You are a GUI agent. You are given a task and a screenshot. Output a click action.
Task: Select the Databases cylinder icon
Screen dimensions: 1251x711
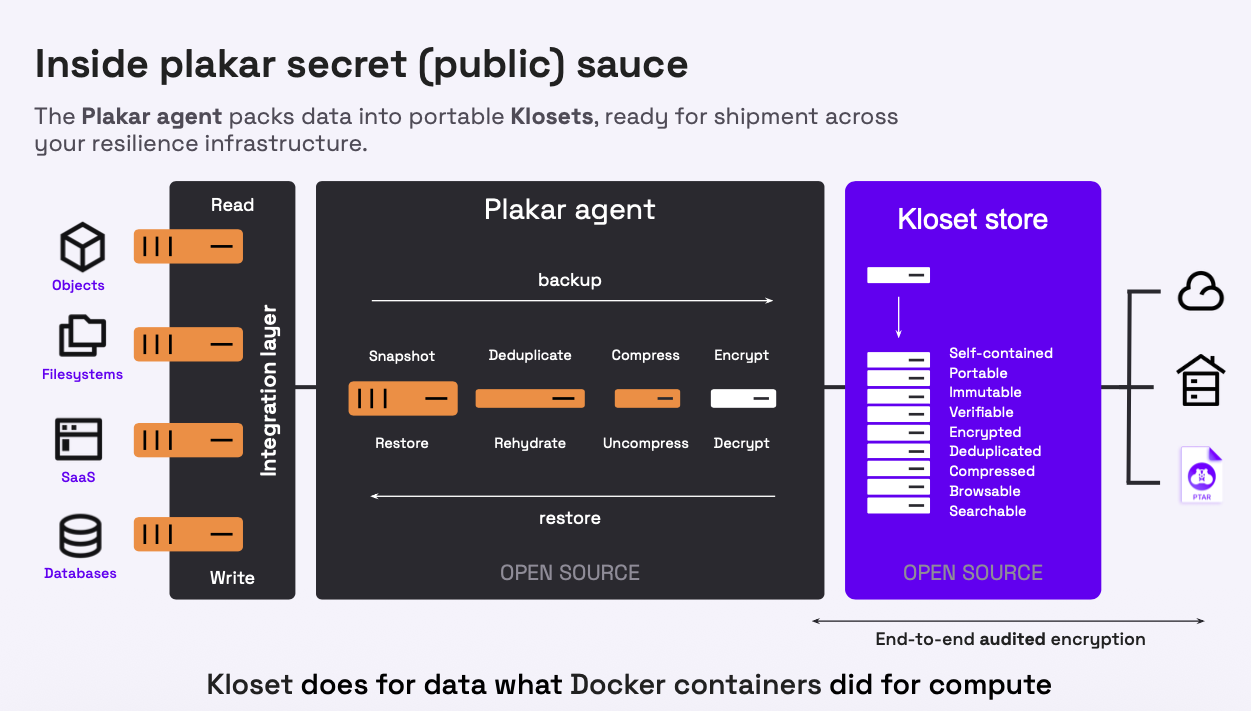click(80, 536)
